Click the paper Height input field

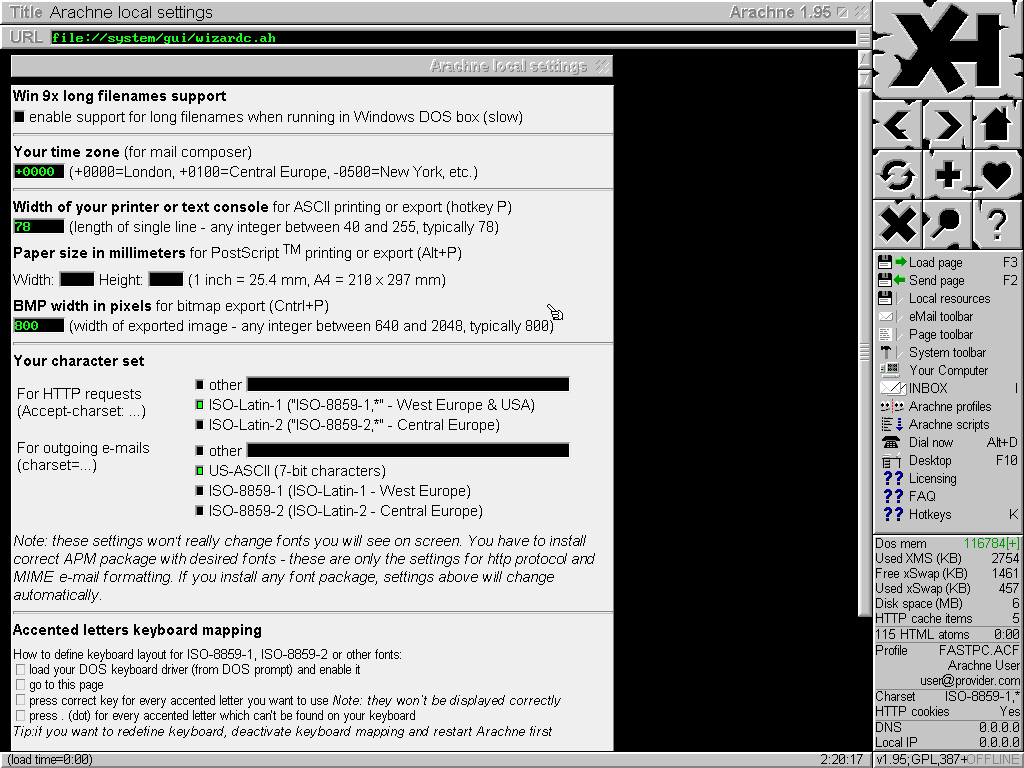click(x=166, y=280)
